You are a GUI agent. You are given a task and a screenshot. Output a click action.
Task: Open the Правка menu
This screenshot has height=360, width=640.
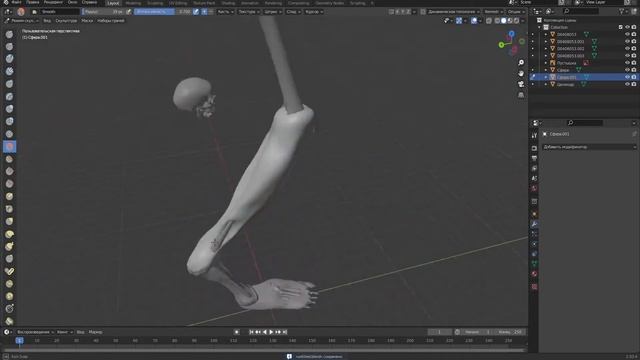coord(33,2)
